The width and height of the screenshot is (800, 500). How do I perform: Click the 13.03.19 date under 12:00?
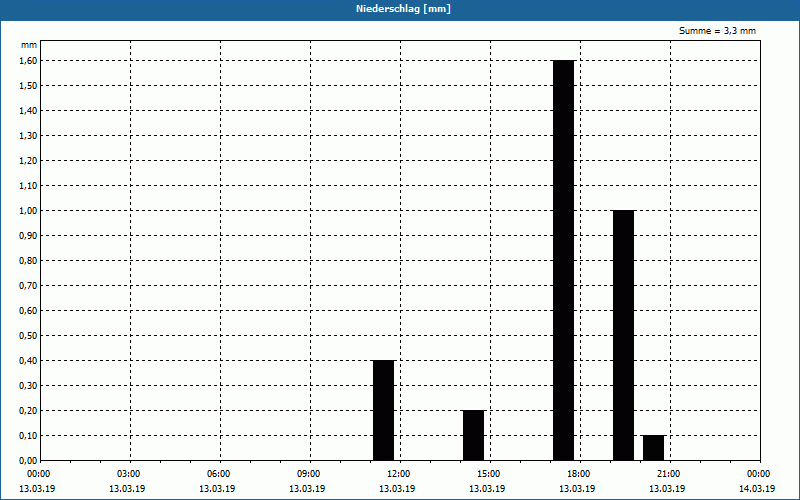397,488
